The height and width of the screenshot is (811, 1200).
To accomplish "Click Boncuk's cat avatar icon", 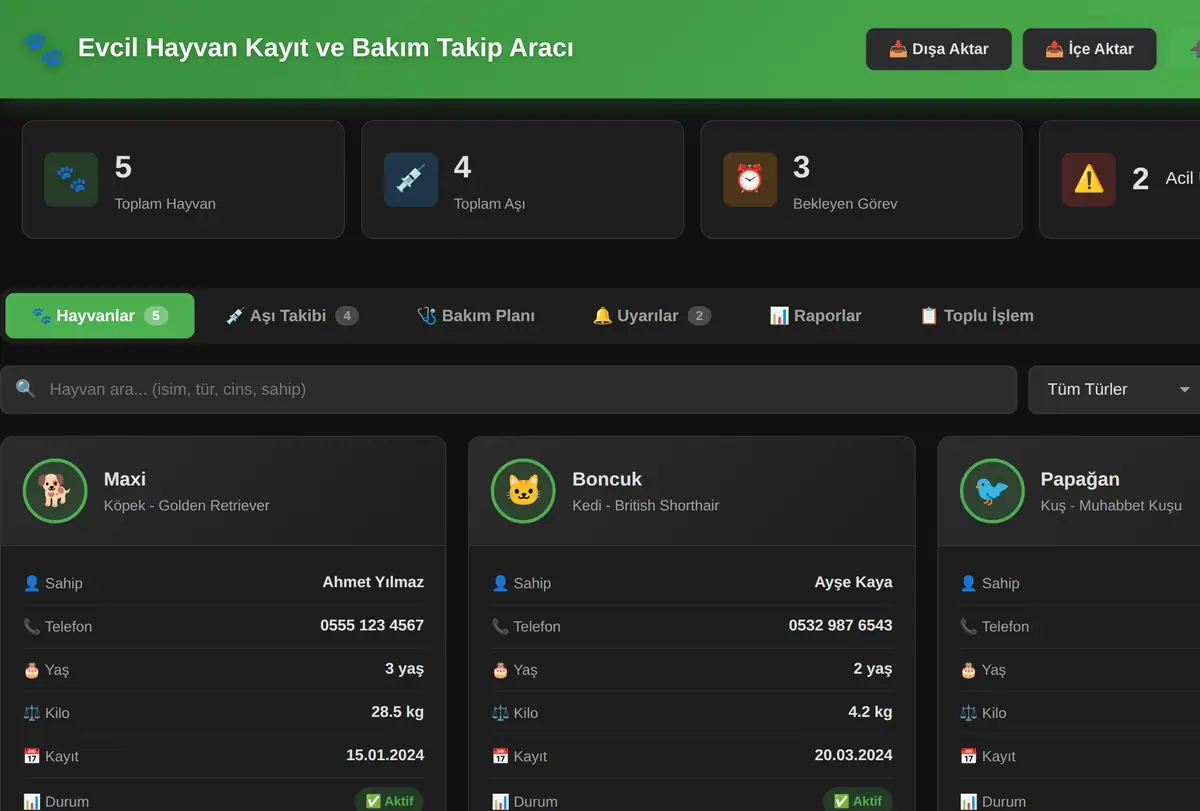I will click(x=523, y=490).
